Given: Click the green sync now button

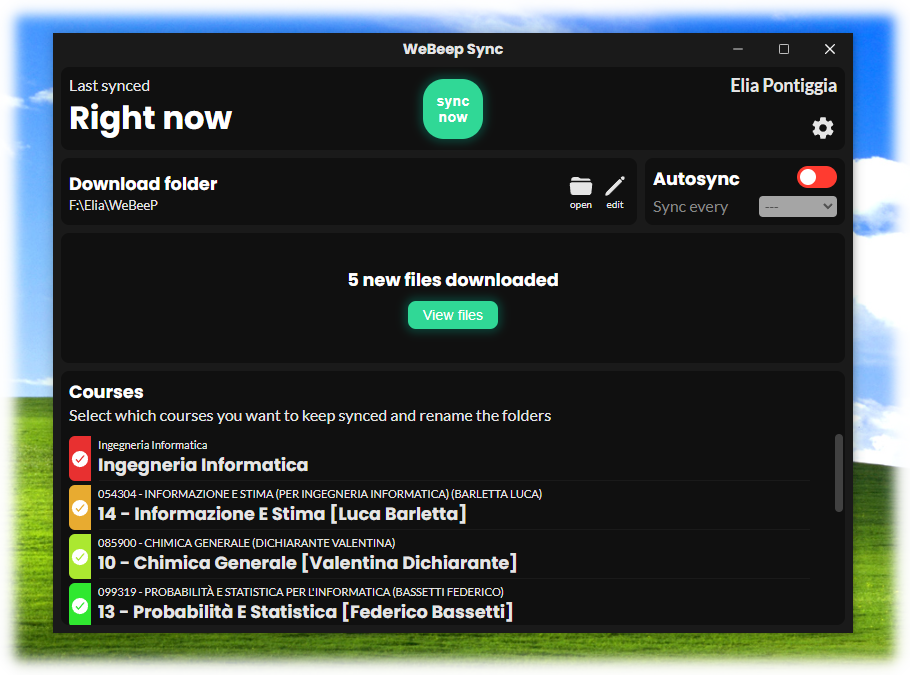Looking at the screenshot, I should click(x=453, y=109).
